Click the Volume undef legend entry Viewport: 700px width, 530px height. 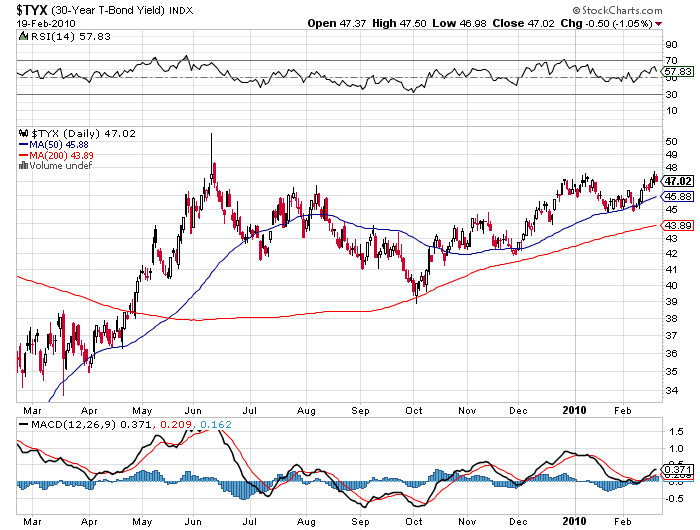tap(60, 166)
